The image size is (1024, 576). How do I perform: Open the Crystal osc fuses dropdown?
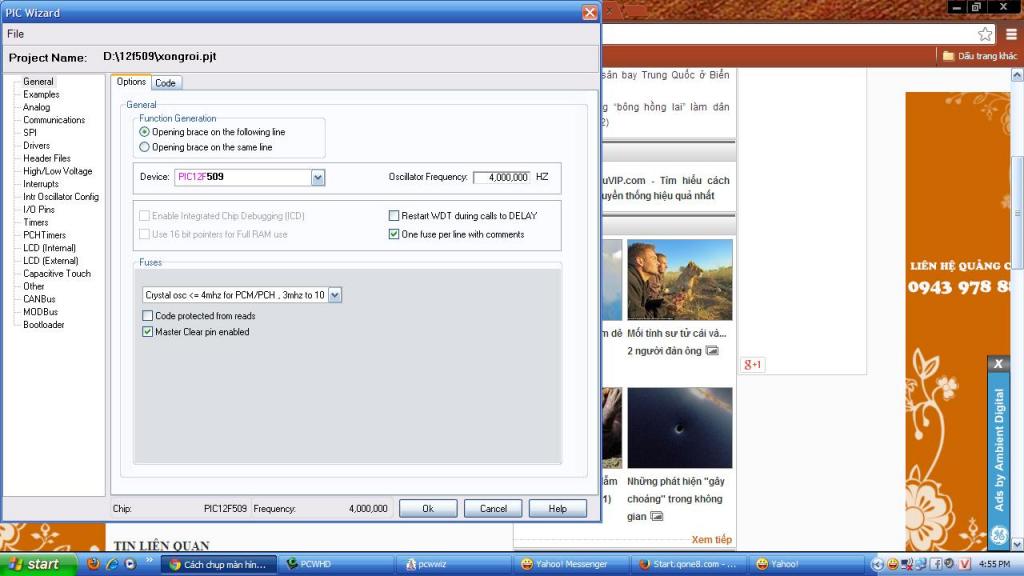click(334, 295)
